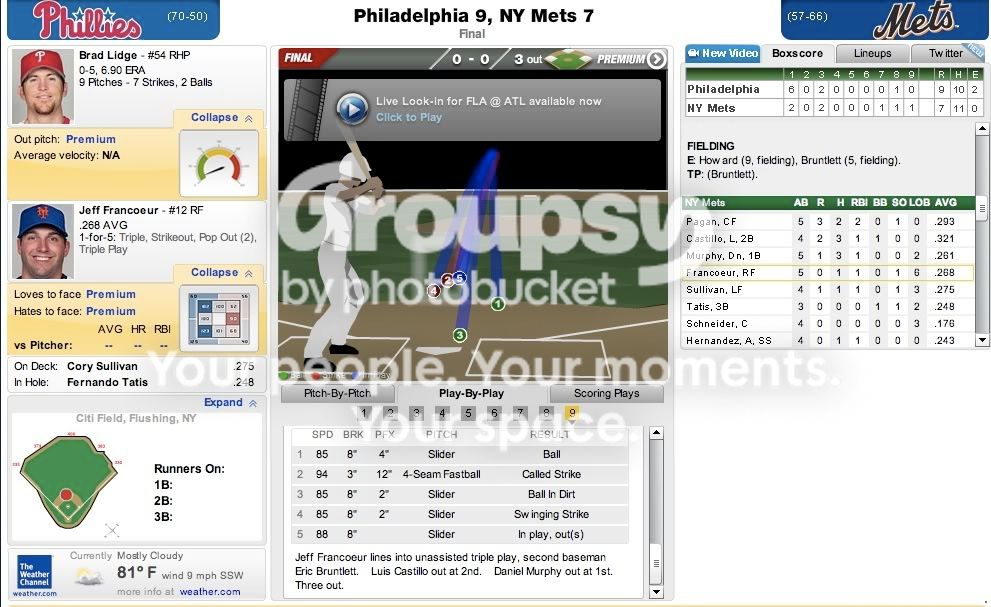991x607 pixels.
Task: Click the Weather Channel logo
Action: (x=34, y=574)
